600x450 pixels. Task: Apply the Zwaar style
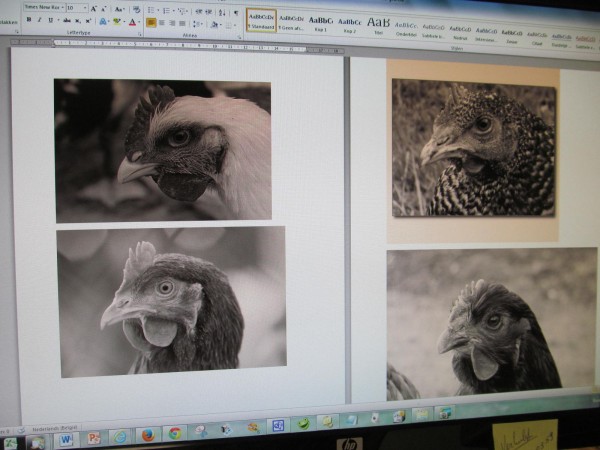[x=512, y=36]
